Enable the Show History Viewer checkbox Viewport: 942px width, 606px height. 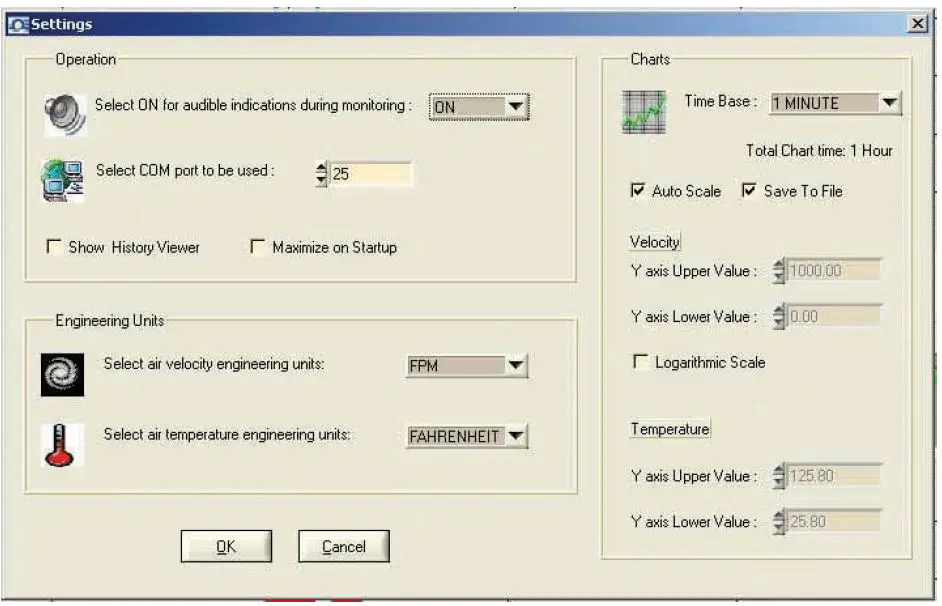pyautogui.click(x=54, y=246)
